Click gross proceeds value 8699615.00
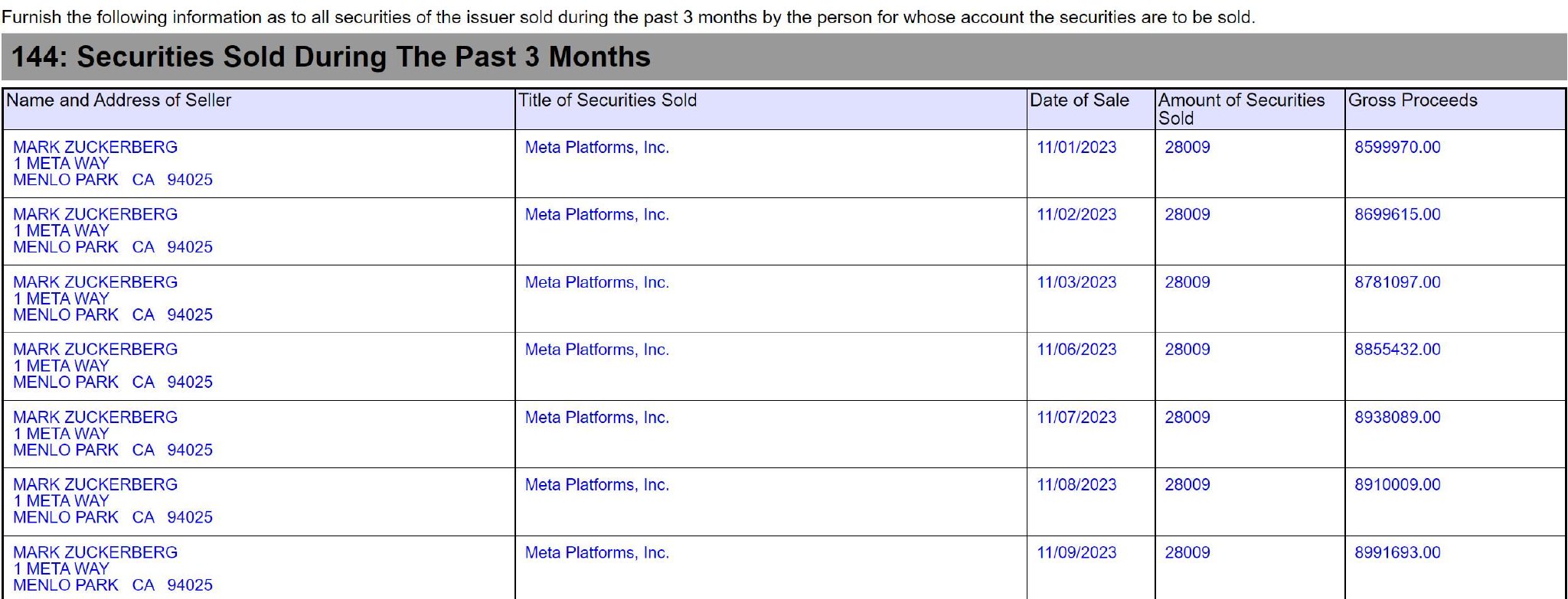1568x599 pixels. coord(1397,215)
